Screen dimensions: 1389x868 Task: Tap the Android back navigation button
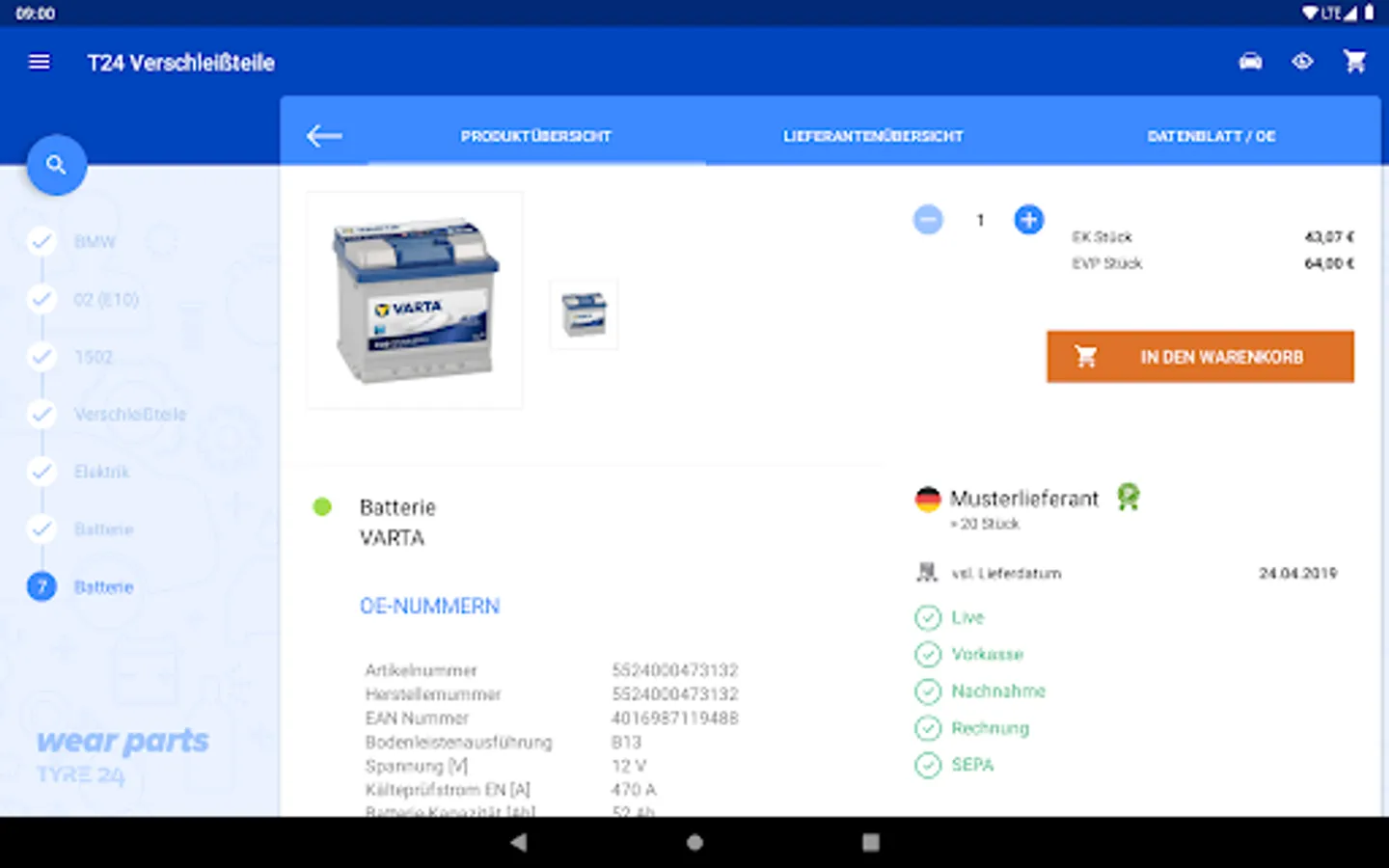(x=519, y=842)
